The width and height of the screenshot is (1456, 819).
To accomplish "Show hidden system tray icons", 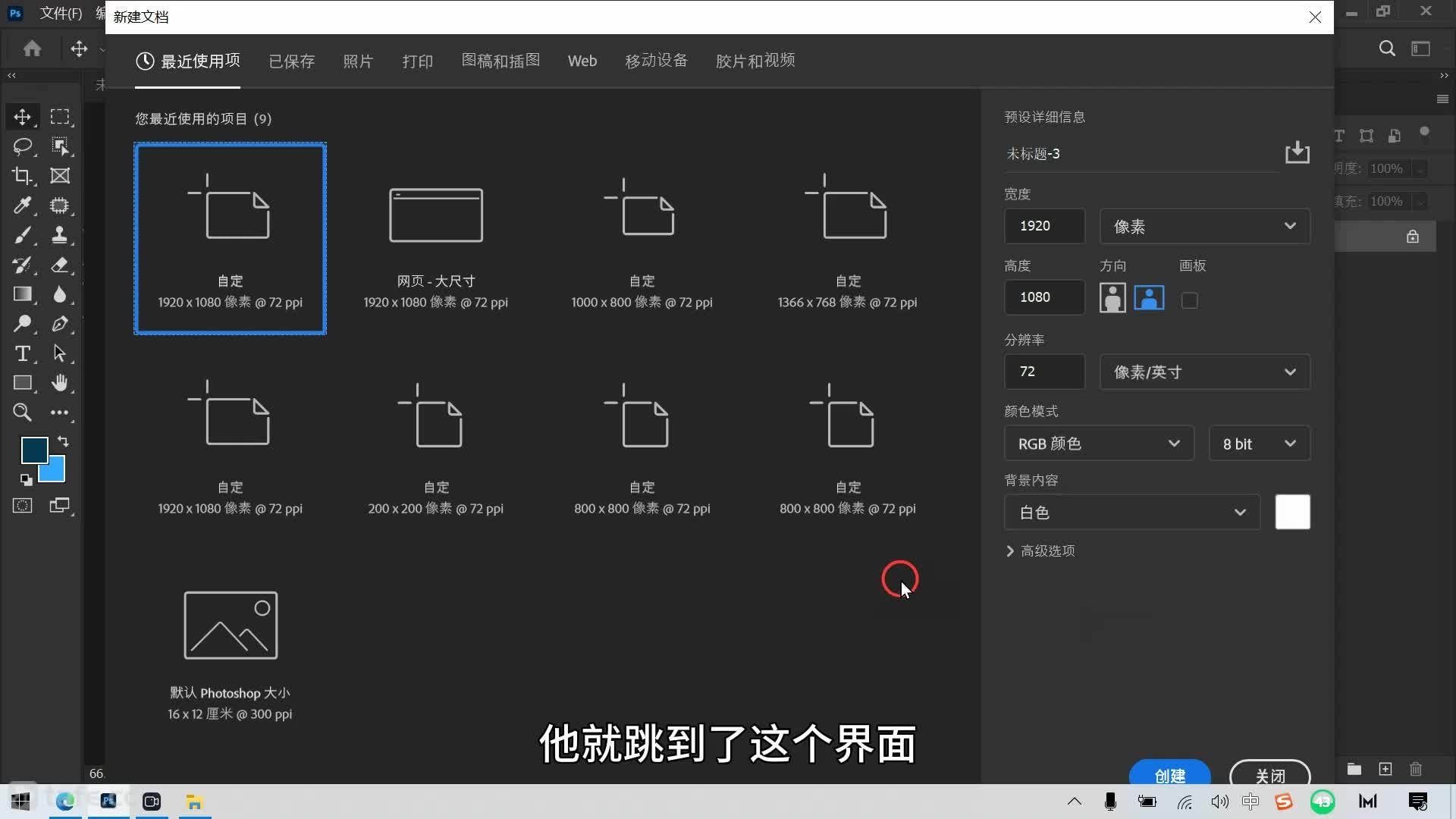I will 1075,802.
